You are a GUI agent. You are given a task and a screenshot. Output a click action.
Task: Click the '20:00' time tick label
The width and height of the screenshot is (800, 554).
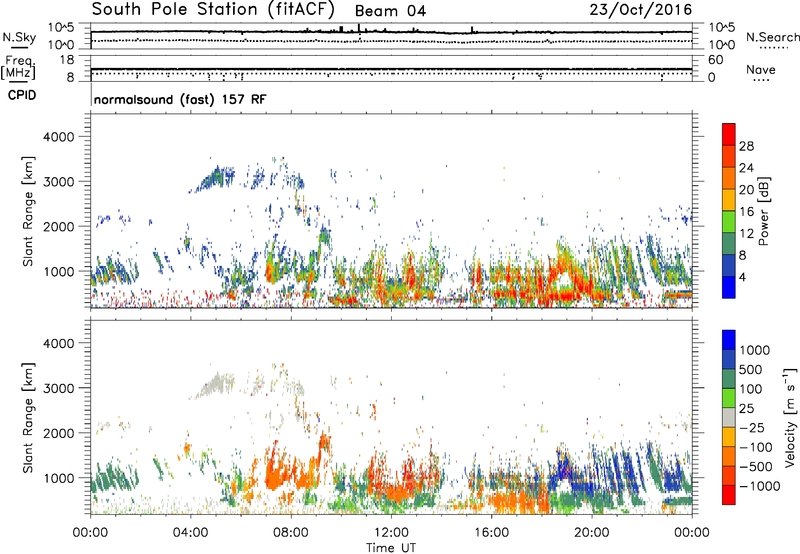point(592,533)
